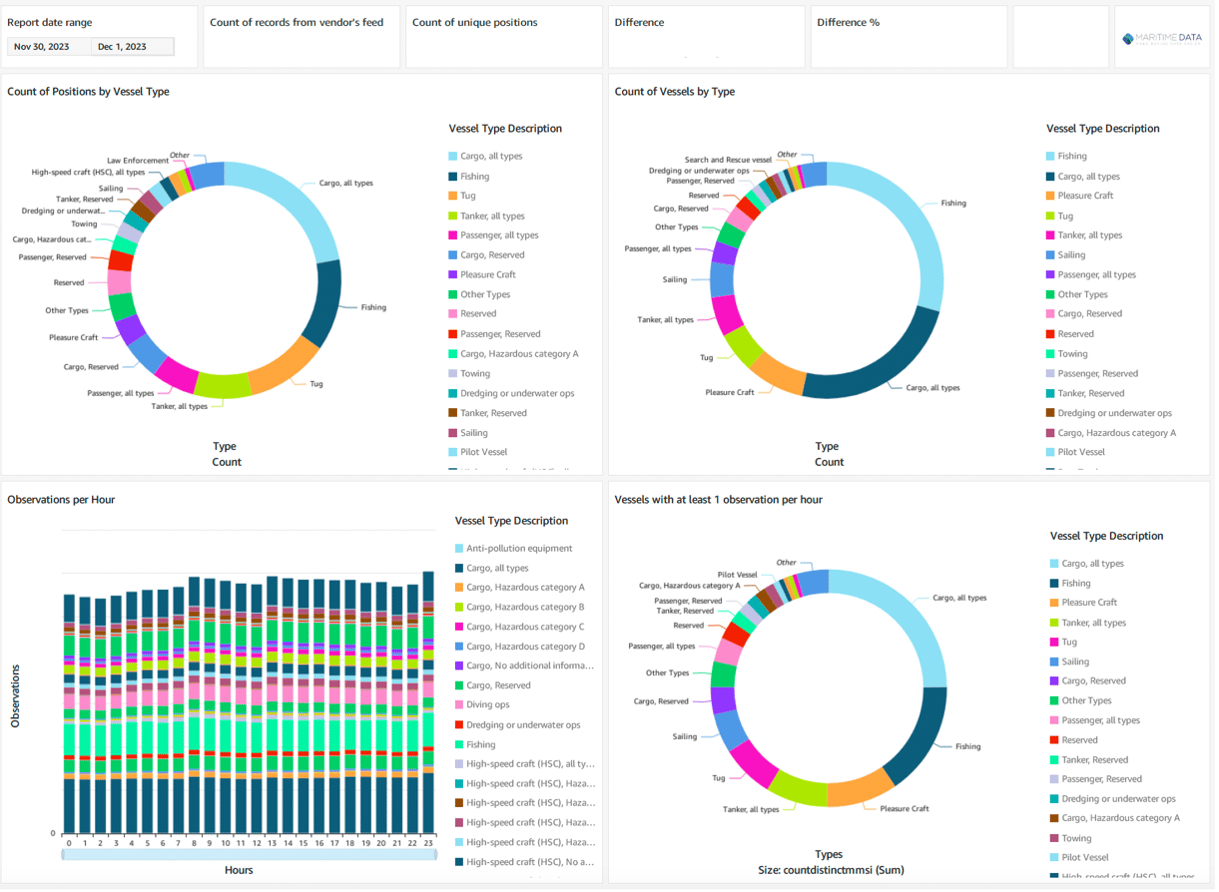Click Tug legend swatch in Count of Positions chart
Image resolution: width=1219 pixels, height=892 pixels.
(453, 196)
